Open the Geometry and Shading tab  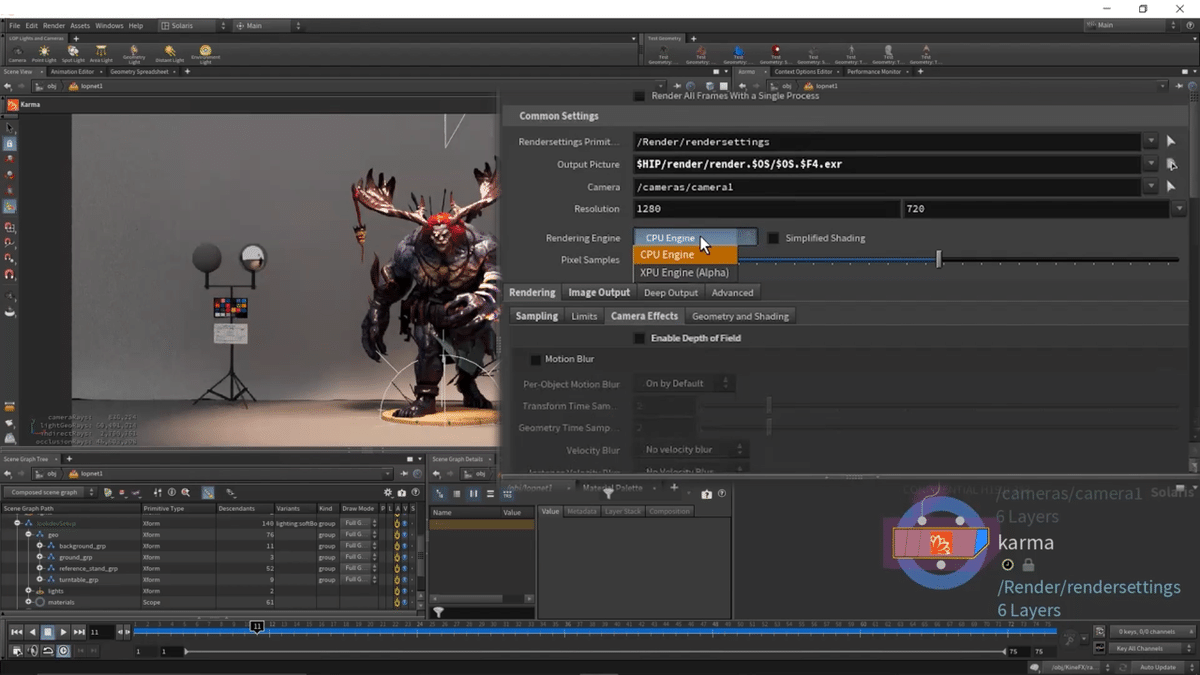pyautogui.click(x=740, y=316)
